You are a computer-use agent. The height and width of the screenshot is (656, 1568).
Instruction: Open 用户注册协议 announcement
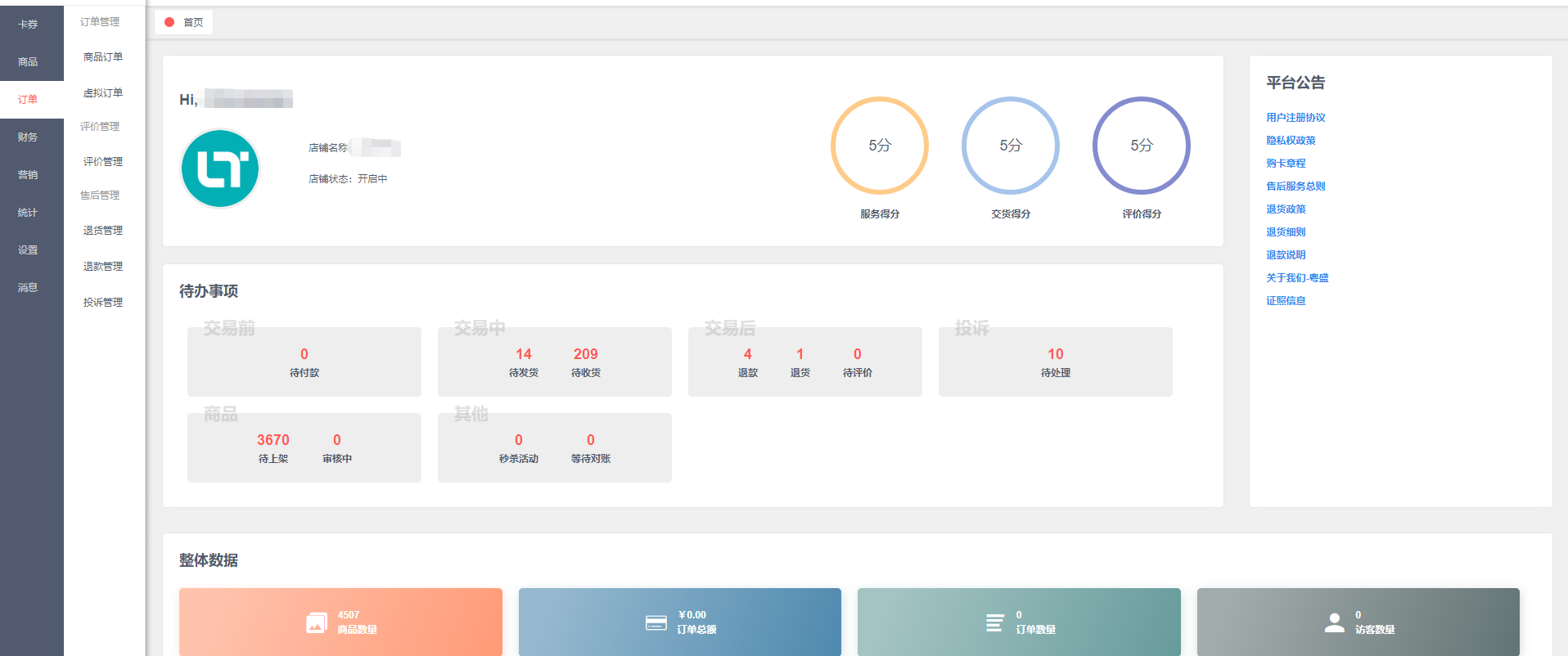(1295, 118)
